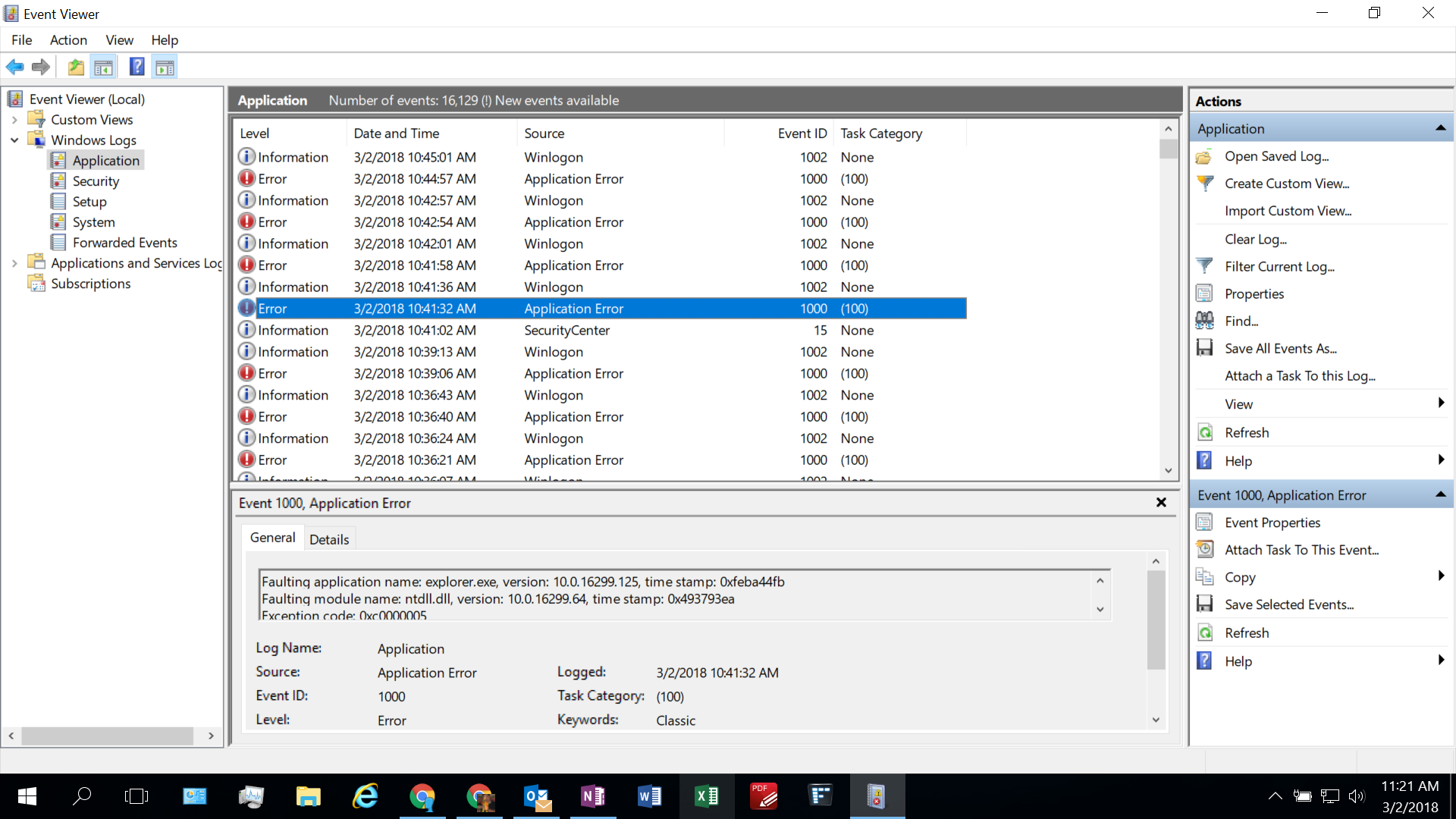Show hidden system tray icons chevron

(x=1275, y=796)
